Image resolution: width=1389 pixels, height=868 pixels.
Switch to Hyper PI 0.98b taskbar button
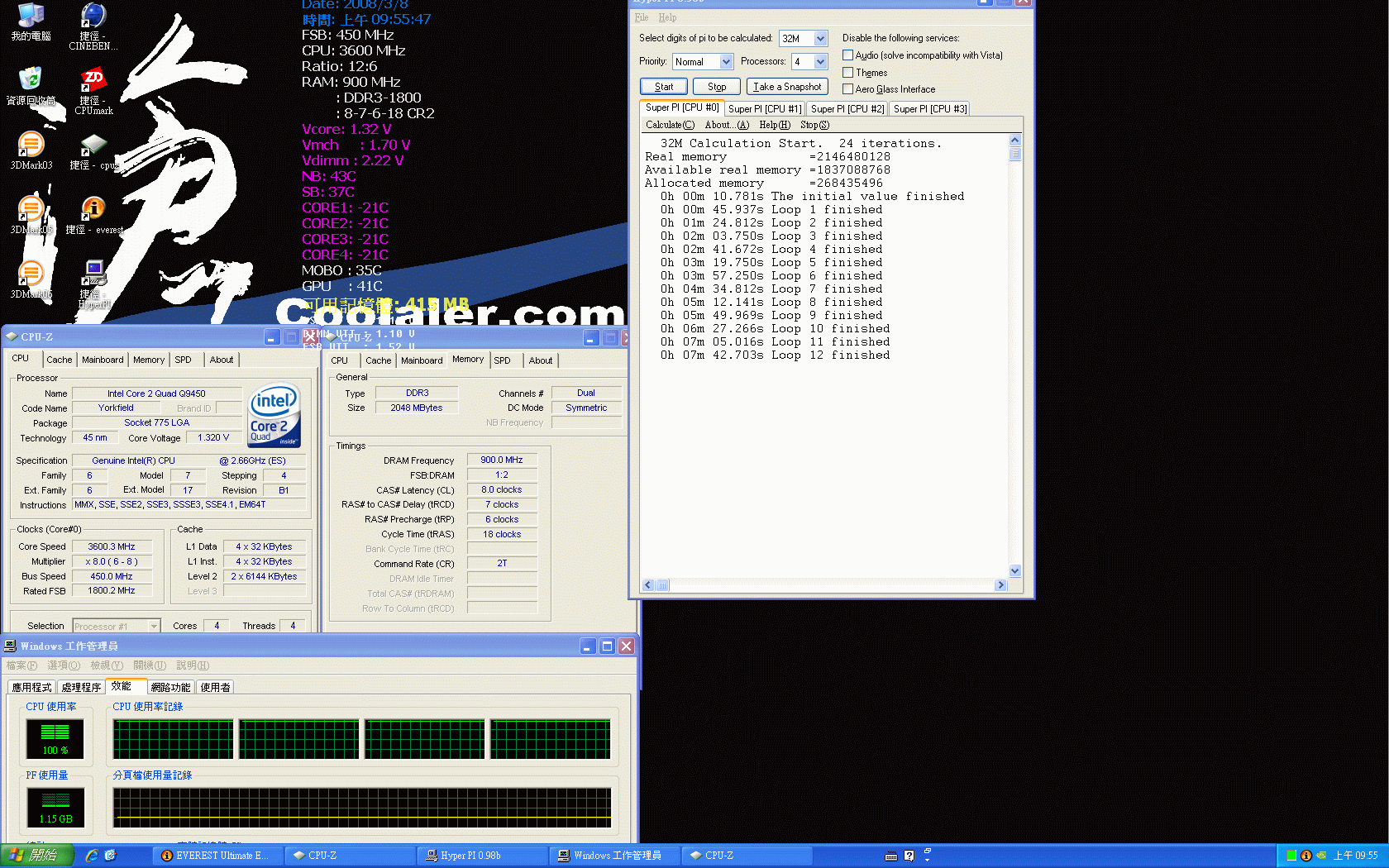(x=482, y=856)
